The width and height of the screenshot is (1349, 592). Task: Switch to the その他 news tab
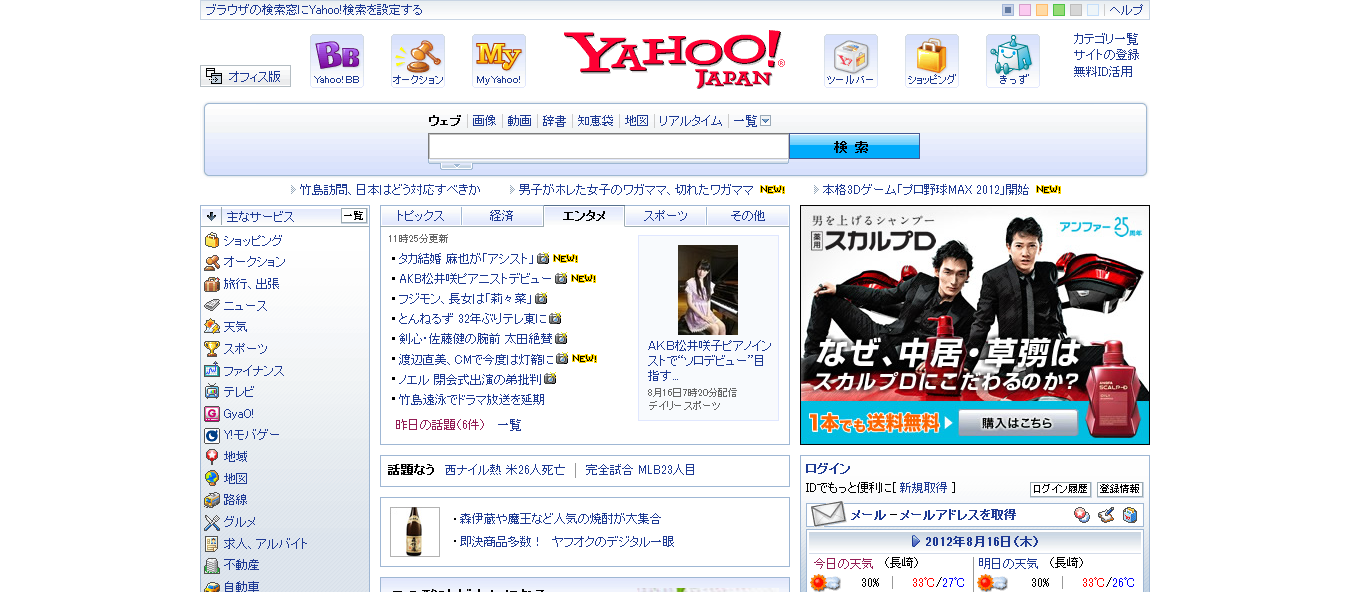coord(747,216)
